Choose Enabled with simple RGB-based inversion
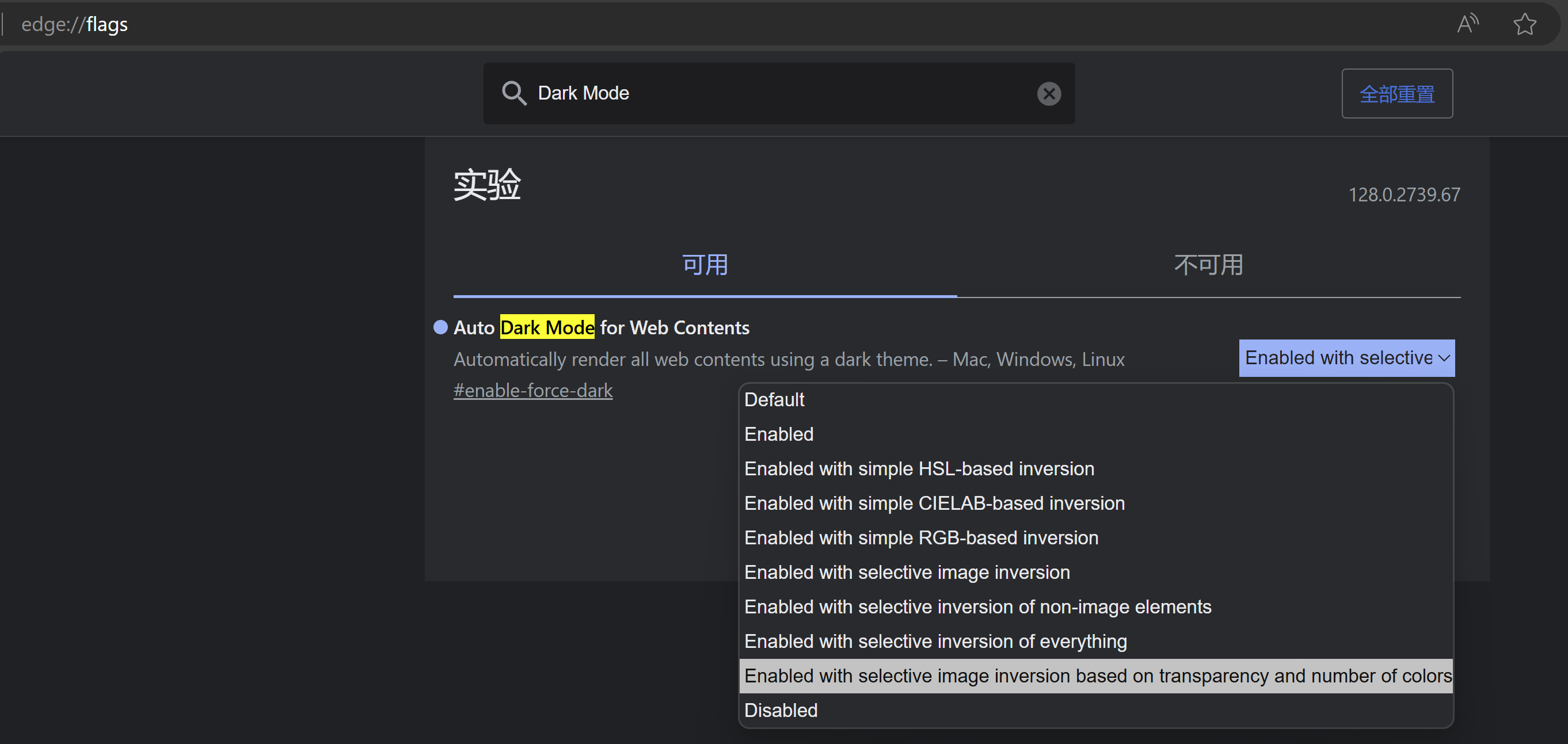The width and height of the screenshot is (1568, 744). click(x=1095, y=538)
